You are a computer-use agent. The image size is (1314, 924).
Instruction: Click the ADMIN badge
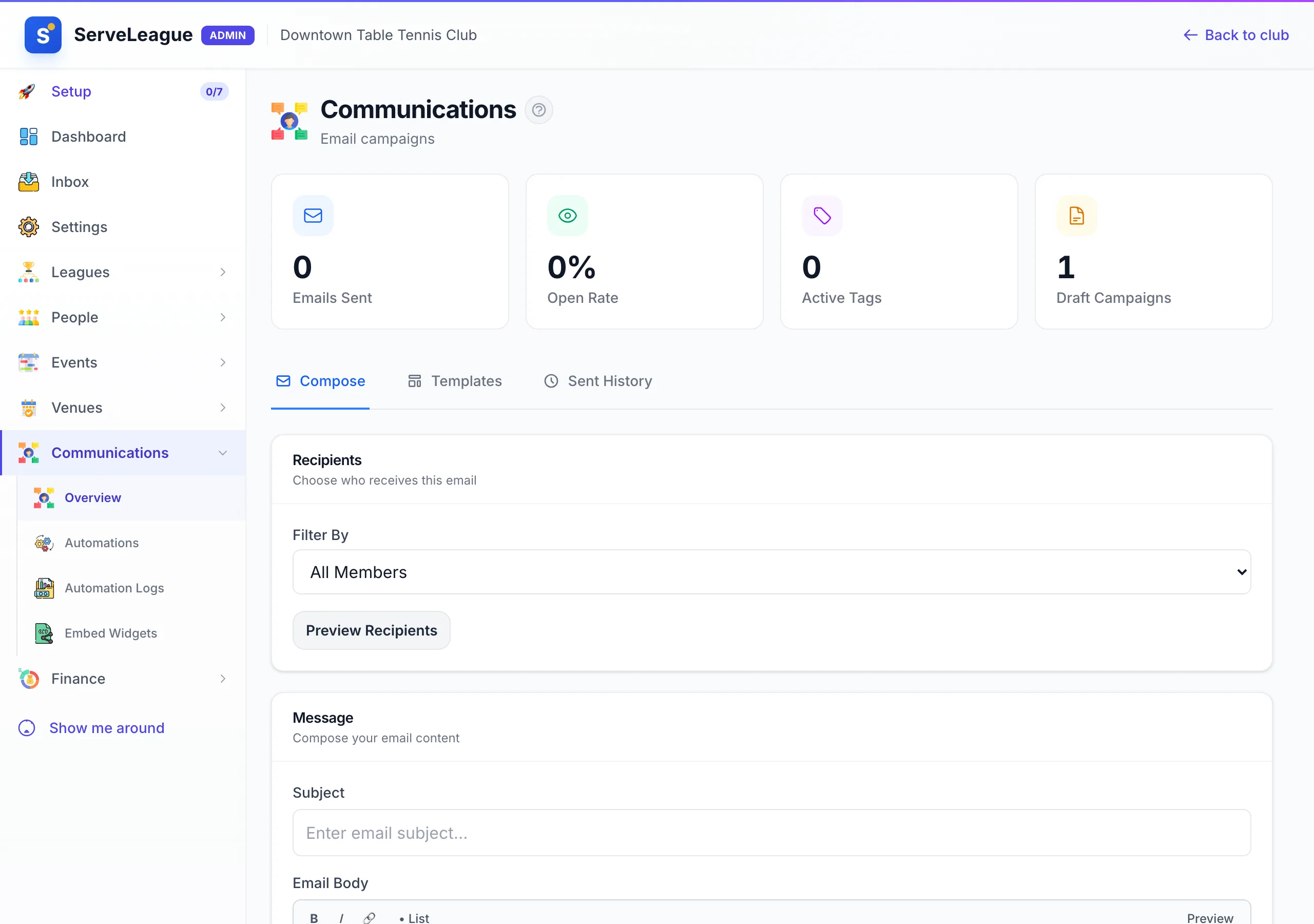coord(228,35)
